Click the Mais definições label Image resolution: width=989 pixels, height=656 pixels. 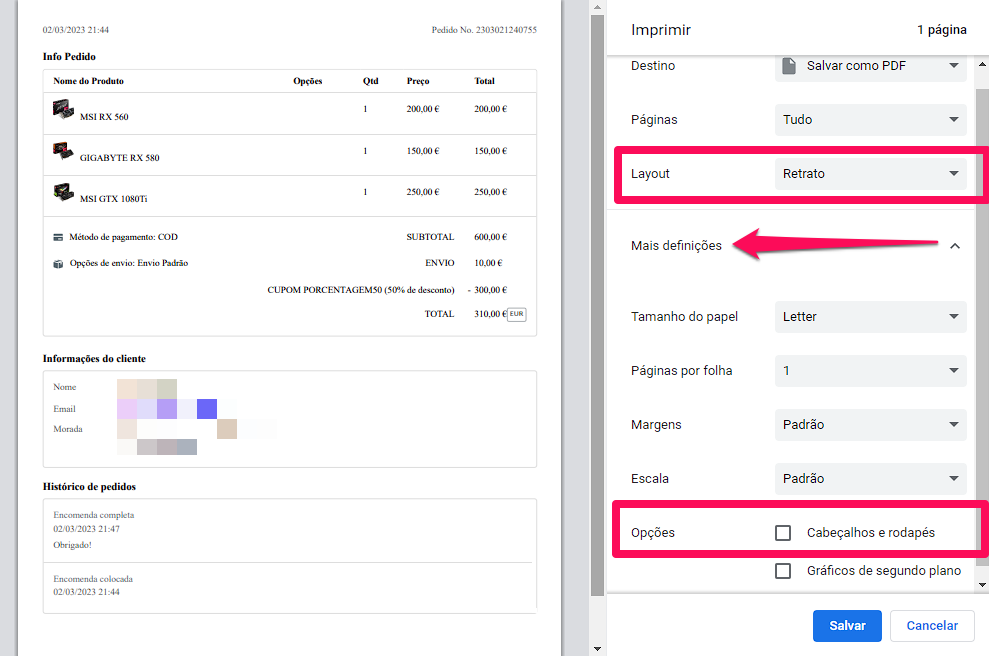coord(676,245)
